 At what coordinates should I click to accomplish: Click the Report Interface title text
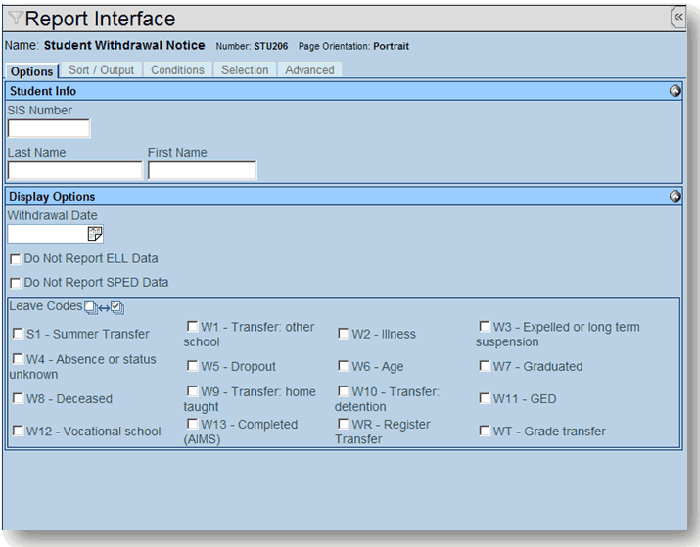100,19
